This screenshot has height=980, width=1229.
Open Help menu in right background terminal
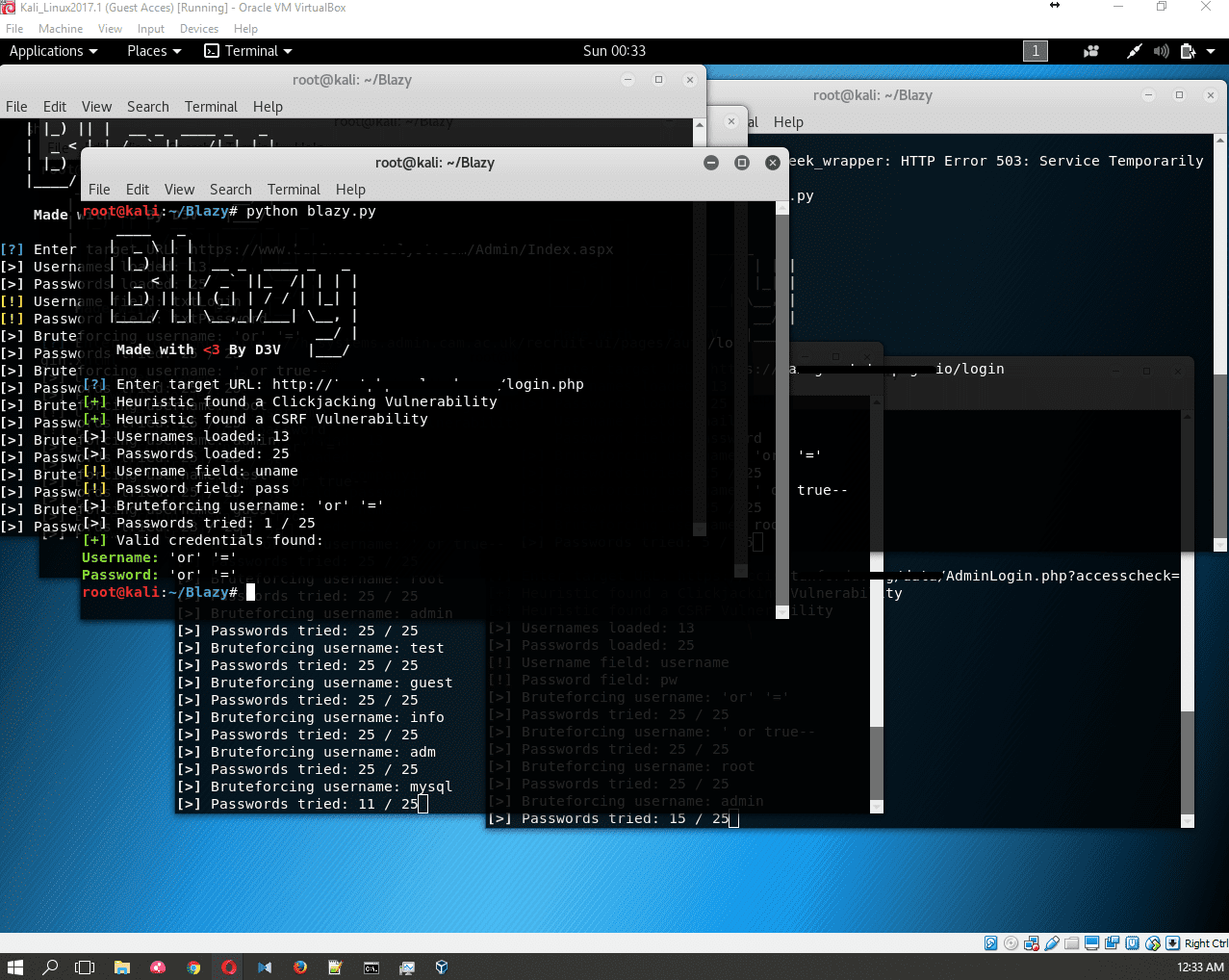[788, 122]
